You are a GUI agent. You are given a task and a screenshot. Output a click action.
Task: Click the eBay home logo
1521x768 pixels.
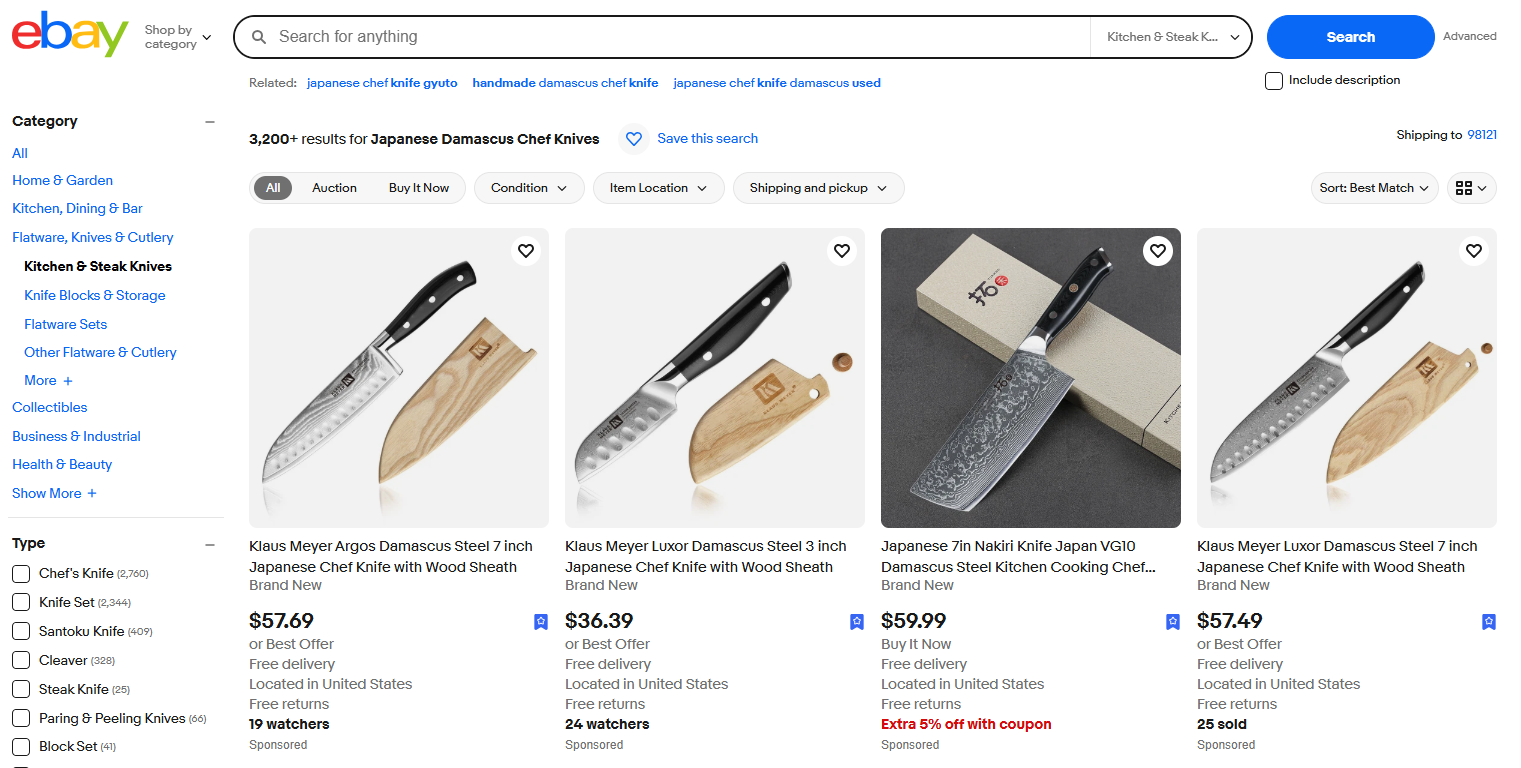click(68, 35)
